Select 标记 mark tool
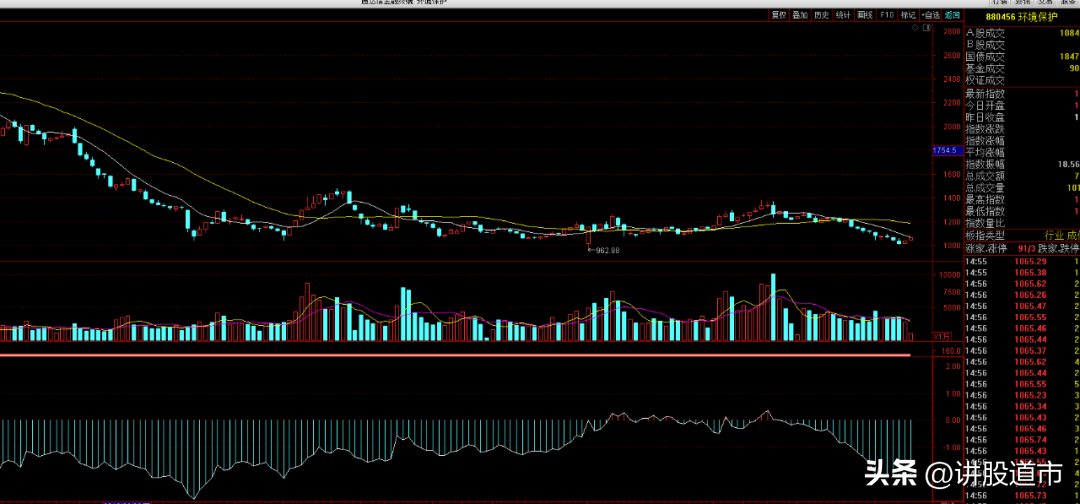Image resolution: width=1080 pixels, height=504 pixels. click(x=908, y=14)
